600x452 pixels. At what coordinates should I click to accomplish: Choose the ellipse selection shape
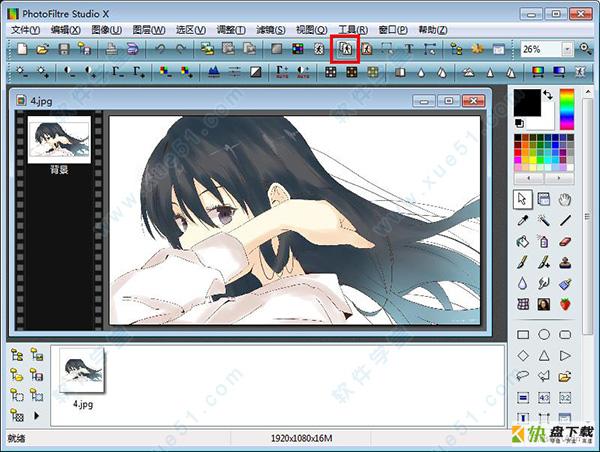pos(544,335)
